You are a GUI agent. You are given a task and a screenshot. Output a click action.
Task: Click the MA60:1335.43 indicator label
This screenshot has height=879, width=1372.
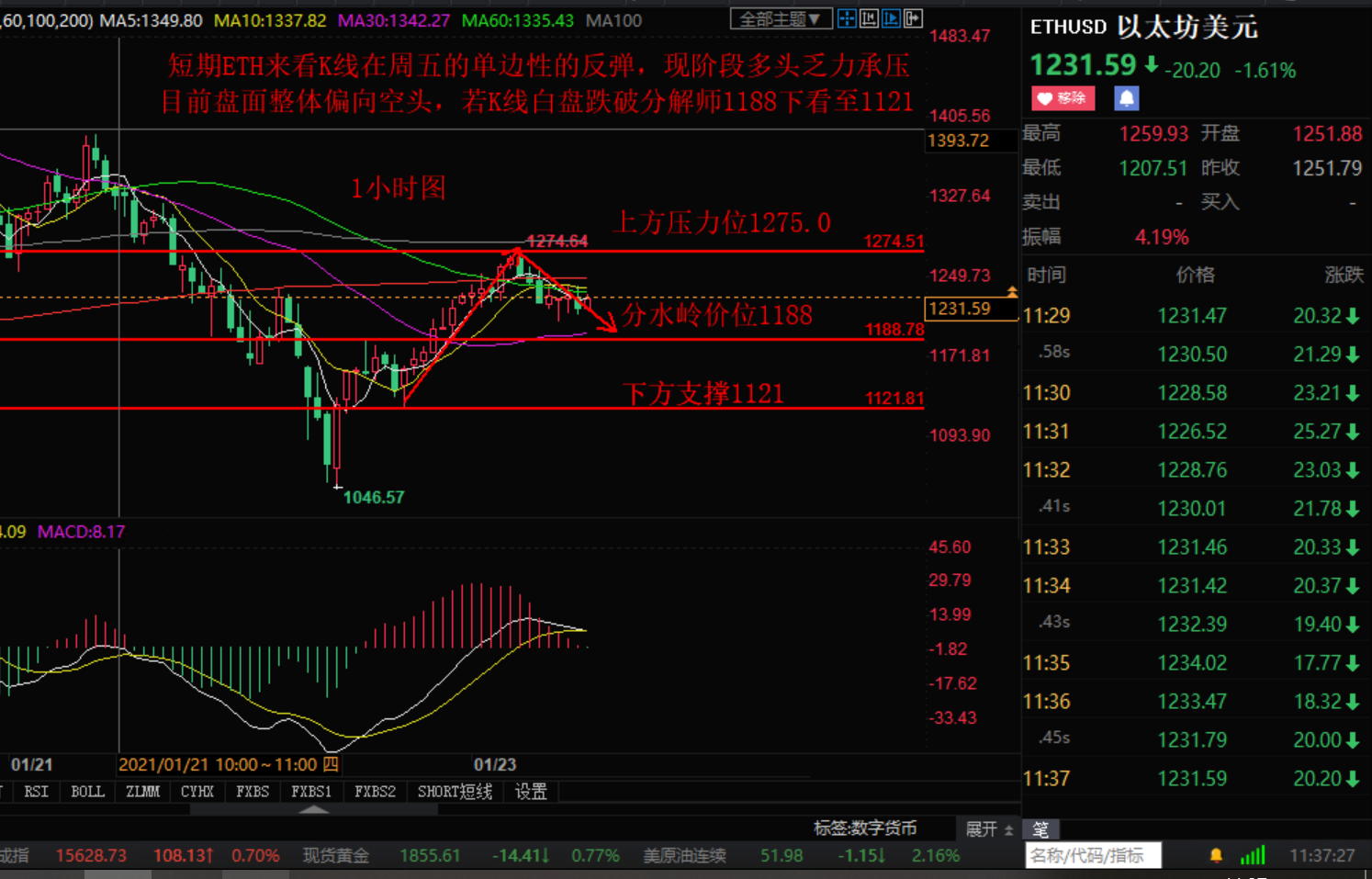coord(518,20)
